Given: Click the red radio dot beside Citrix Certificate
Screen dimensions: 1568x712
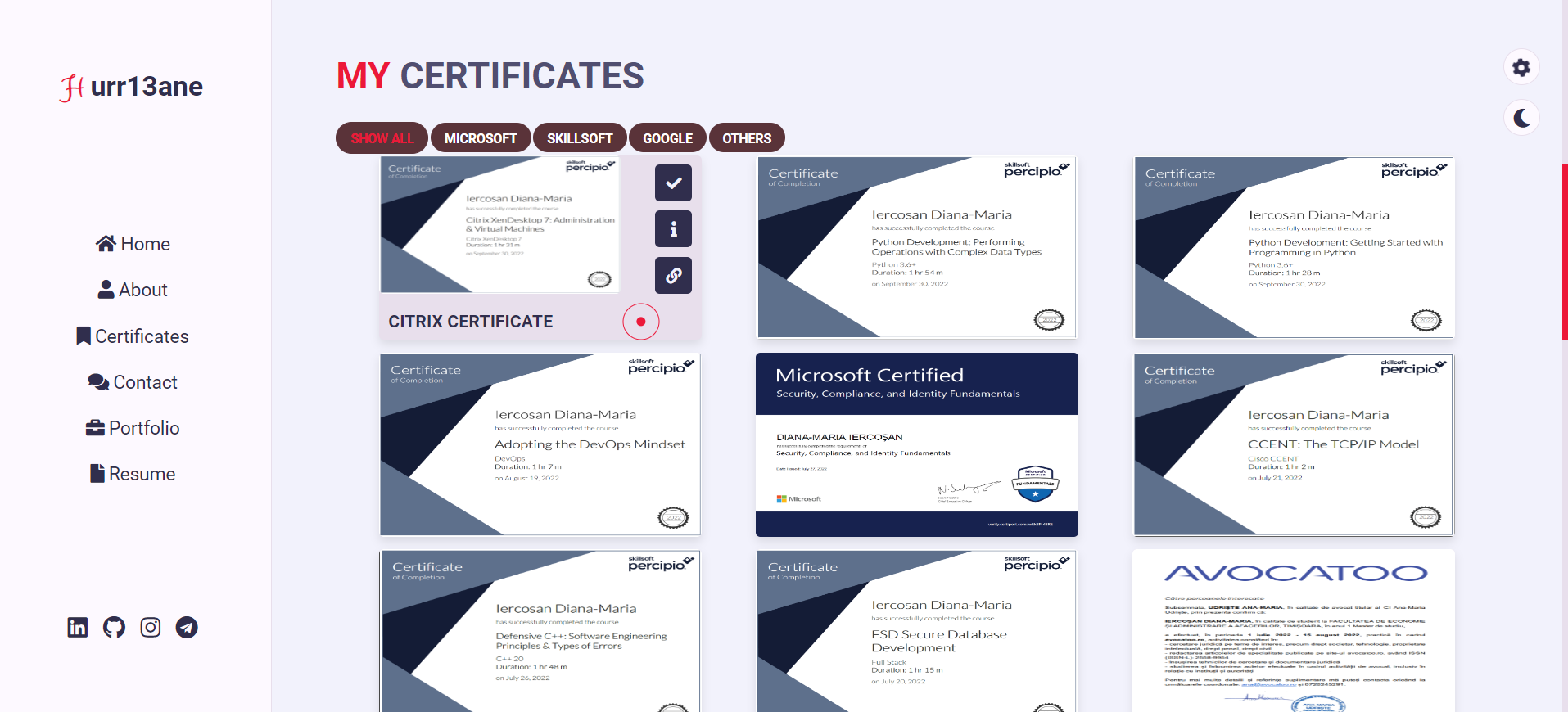Looking at the screenshot, I should pos(640,322).
